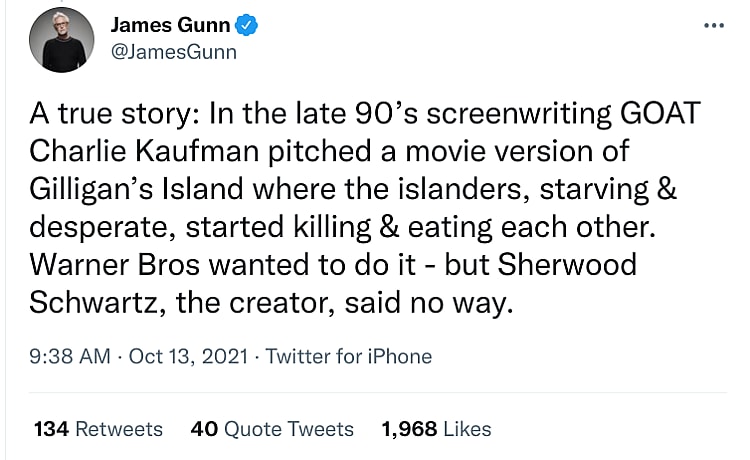This screenshot has height=460, width=750.
Task: Click the number 40 quote count
Action: point(204,429)
